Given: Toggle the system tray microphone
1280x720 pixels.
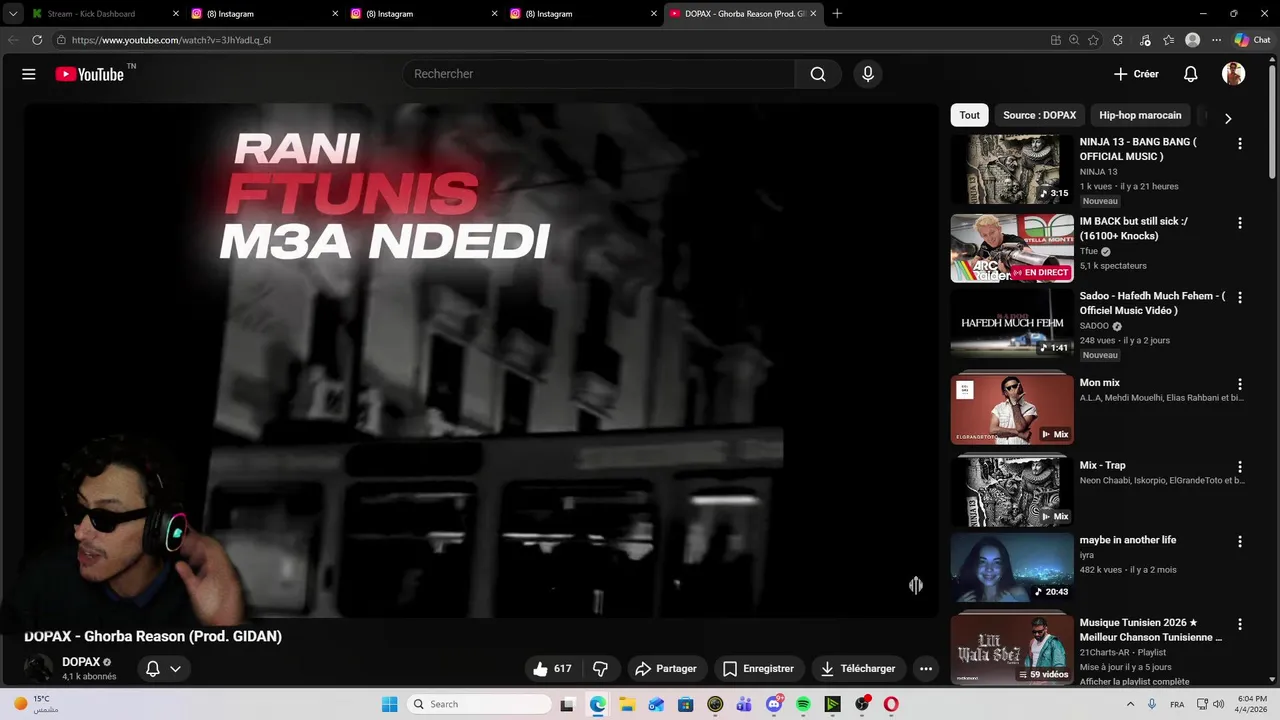Looking at the screenshot, I should pos(1152,704).
